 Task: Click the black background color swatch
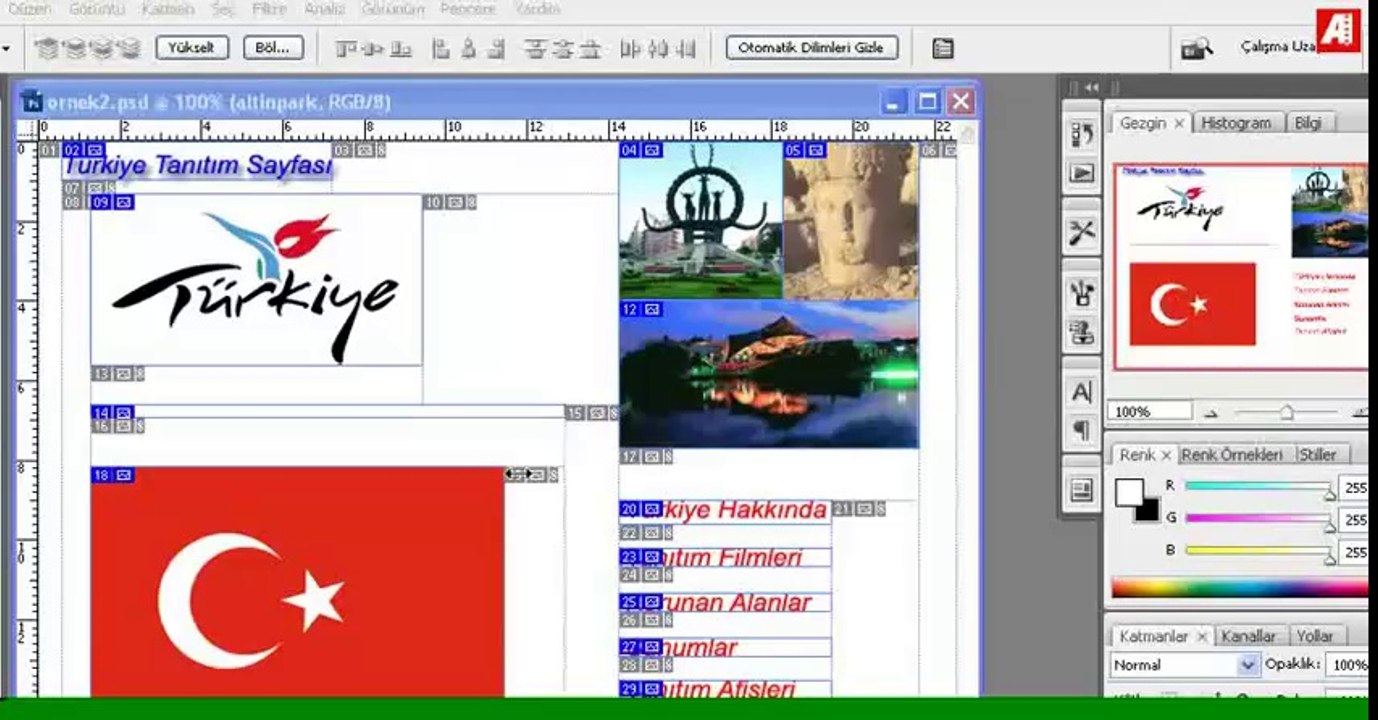point(1150,512)
